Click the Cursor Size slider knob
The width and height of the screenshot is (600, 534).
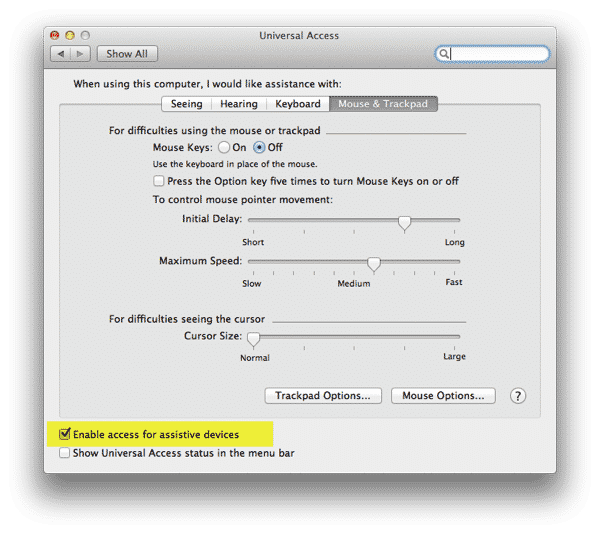pos(253,339)
